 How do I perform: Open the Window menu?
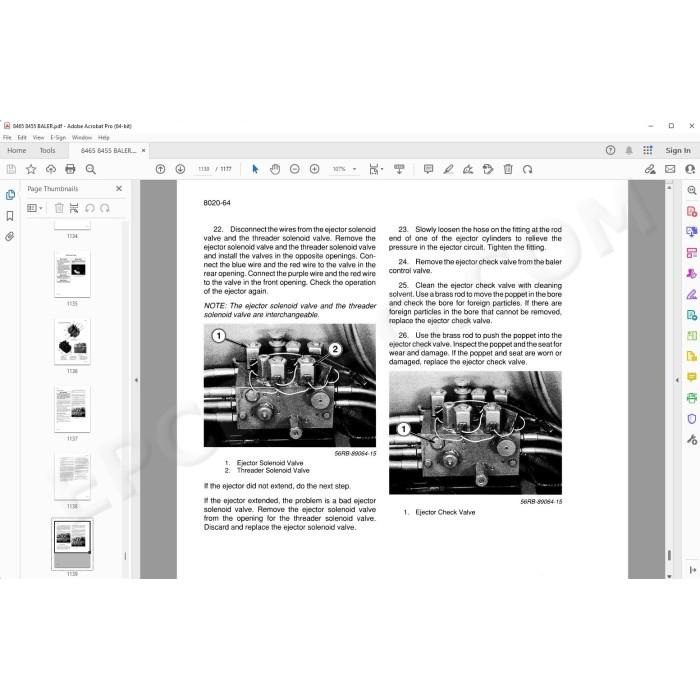tap(82, 138)
